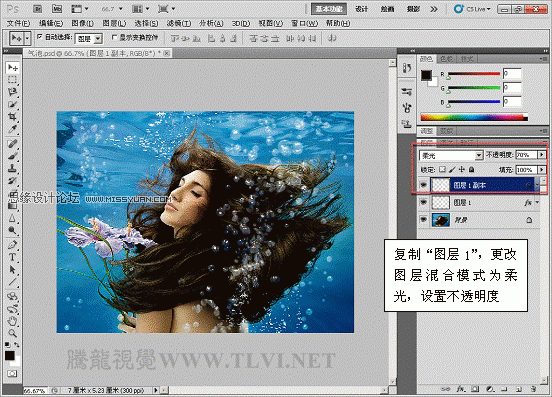Image resolution: width=552 pixels, height=397 pixels.
Task: Pick a color from the spectrum ramp
Action: (474, 117)
